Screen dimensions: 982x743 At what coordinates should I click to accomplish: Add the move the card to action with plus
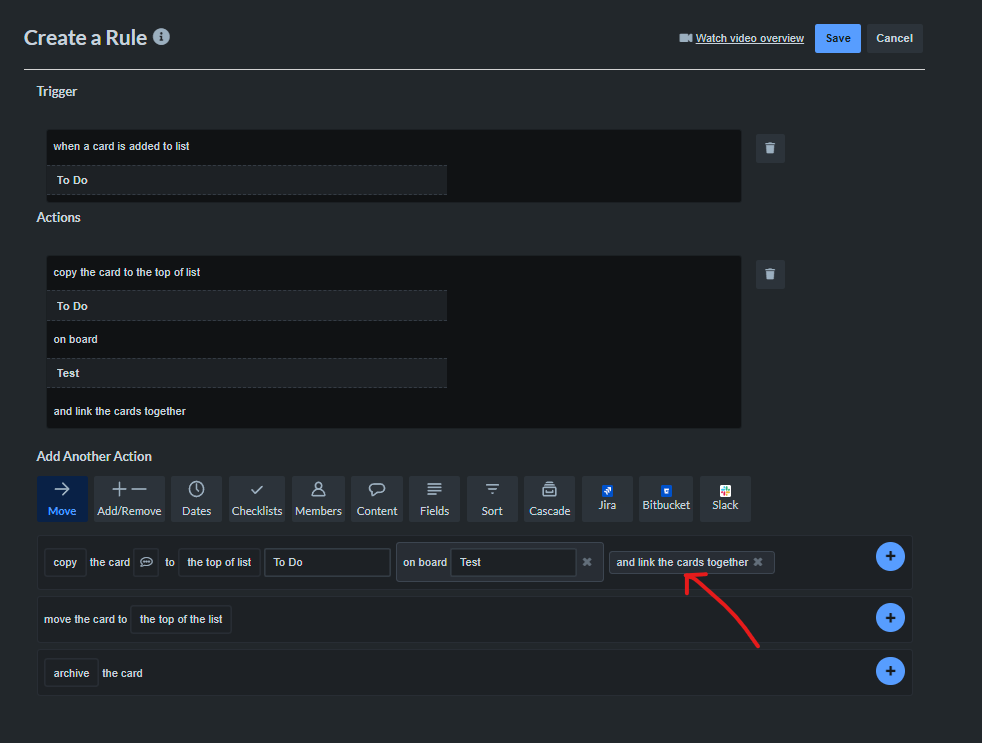pyautogui.click(x=890, y=618)
